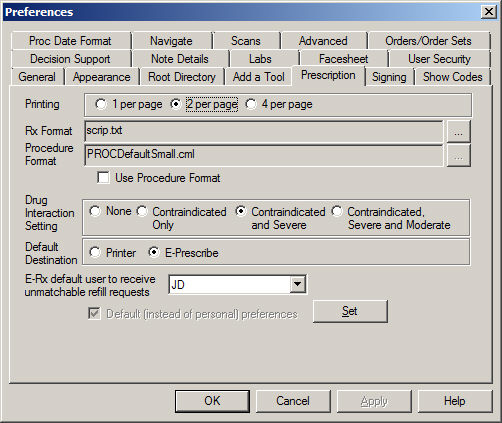Confirm preferences with OK button
The width and height of the screenshot is (502, 423).
[x=212, y=401]
